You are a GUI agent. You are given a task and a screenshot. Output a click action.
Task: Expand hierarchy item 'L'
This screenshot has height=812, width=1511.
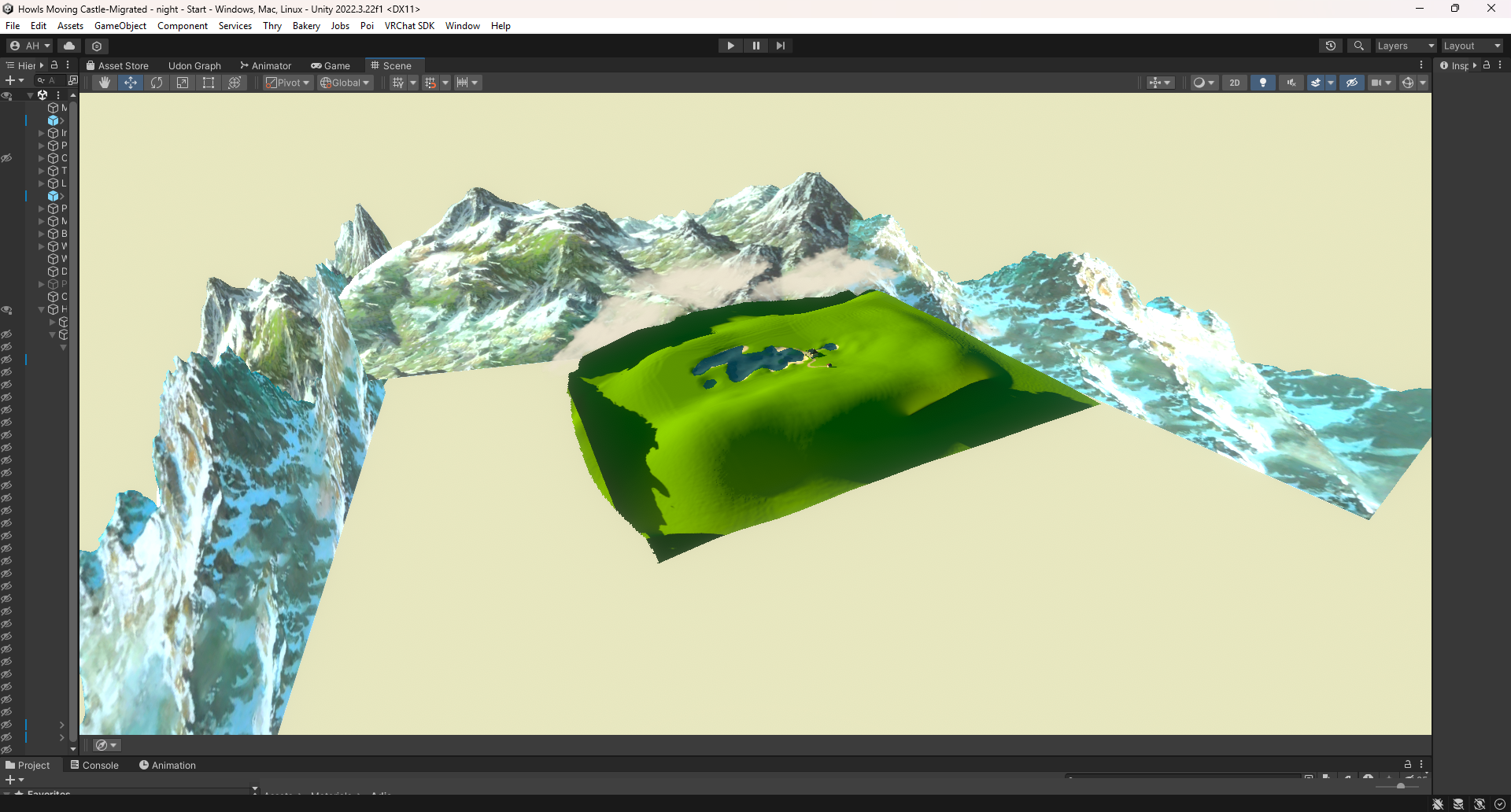pyautogui.click(x=42, y=183)
